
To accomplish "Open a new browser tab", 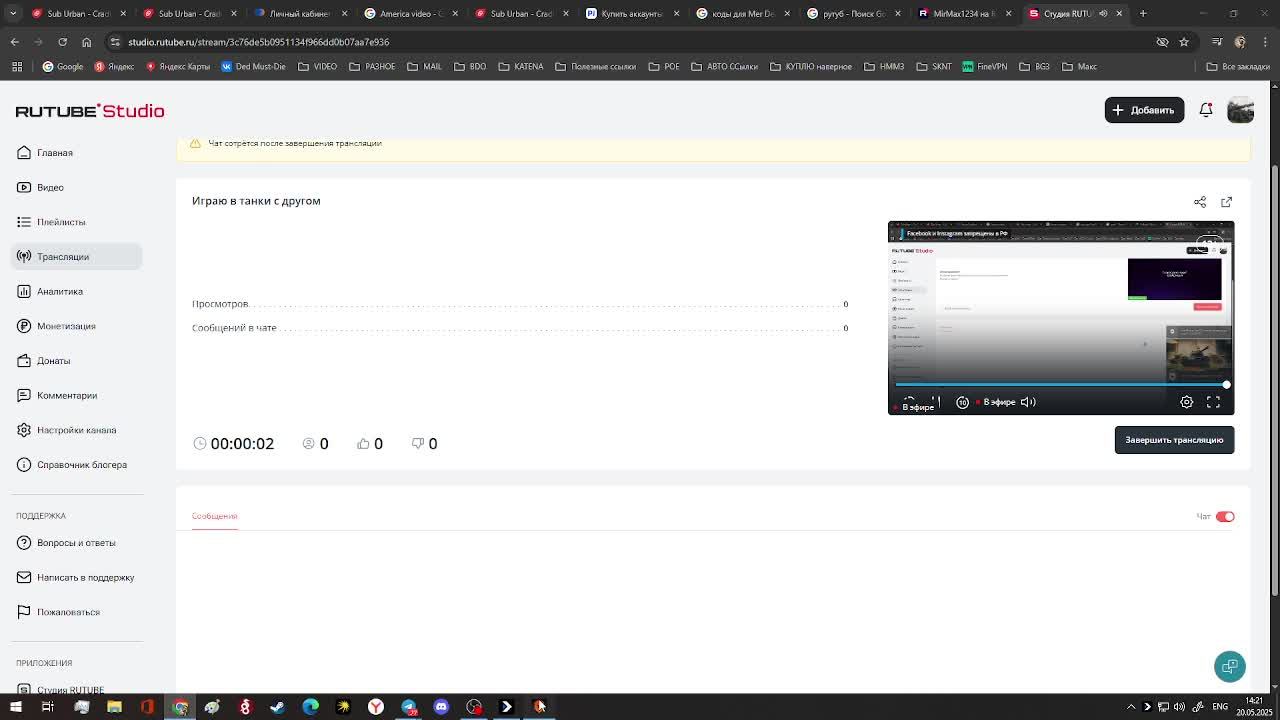I will click(1143, 14).
